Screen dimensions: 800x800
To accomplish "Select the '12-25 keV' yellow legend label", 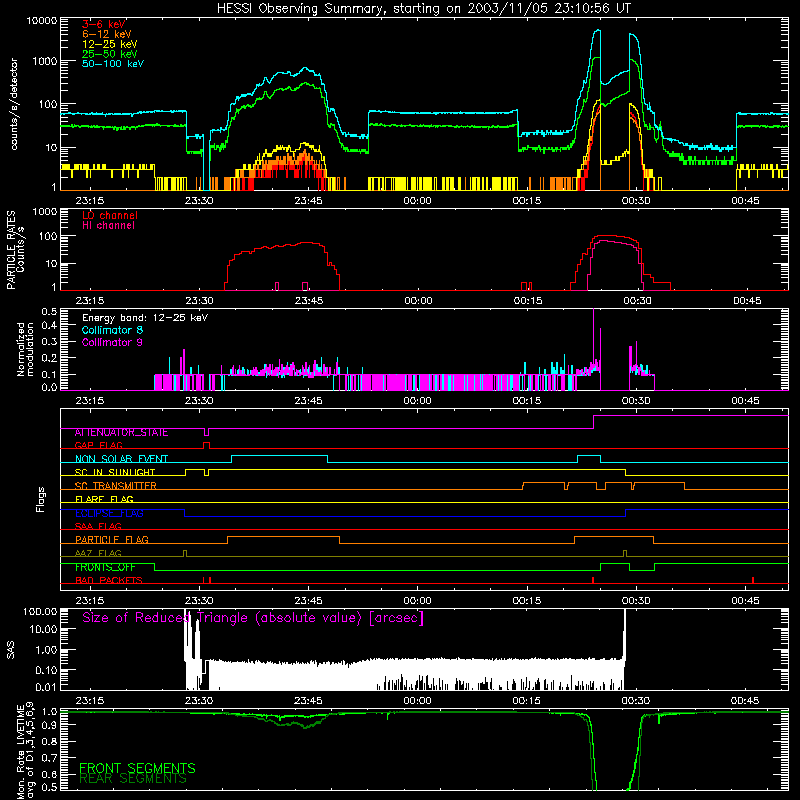I will (x=110, y=44).
